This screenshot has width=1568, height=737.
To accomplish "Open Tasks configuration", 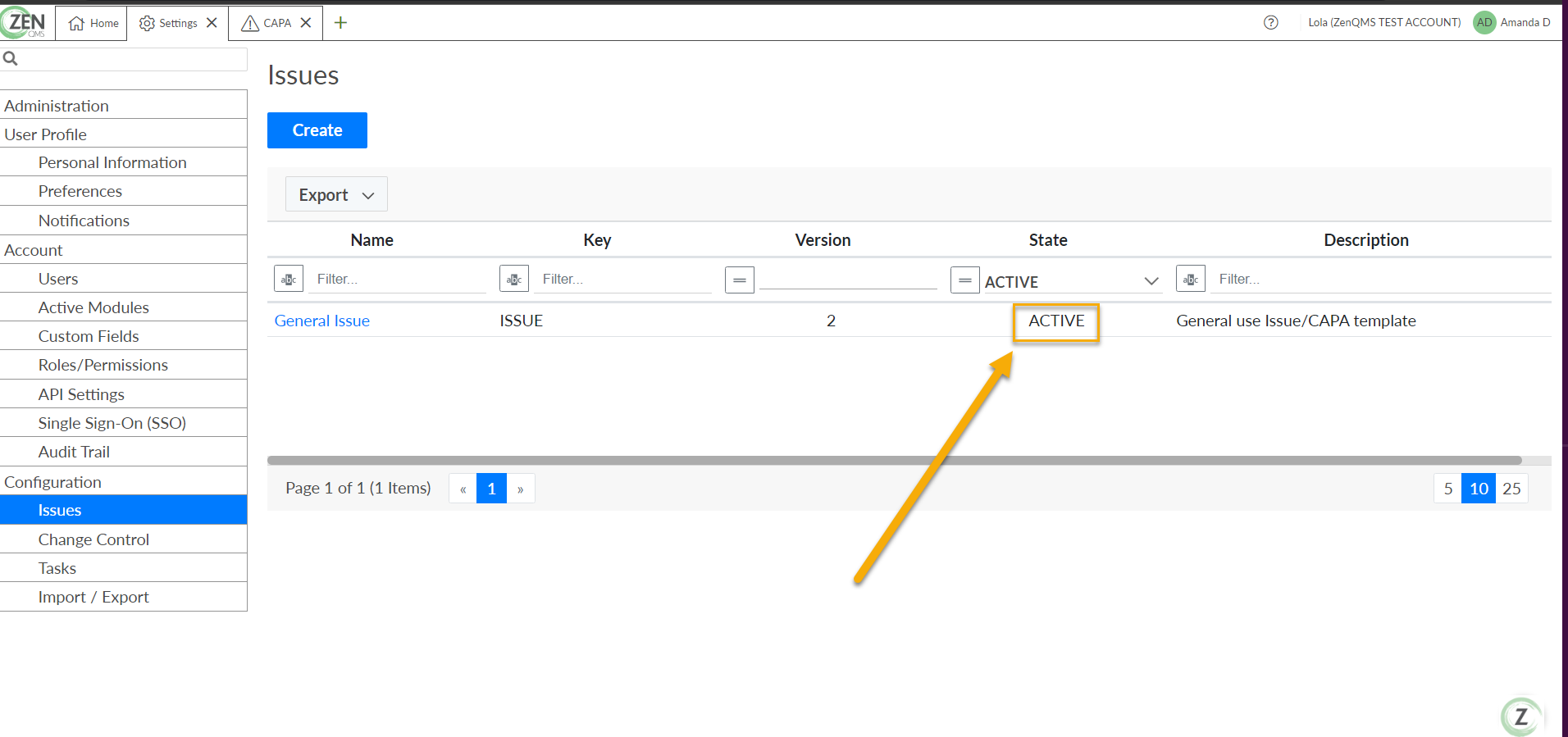I will (123, 568).
